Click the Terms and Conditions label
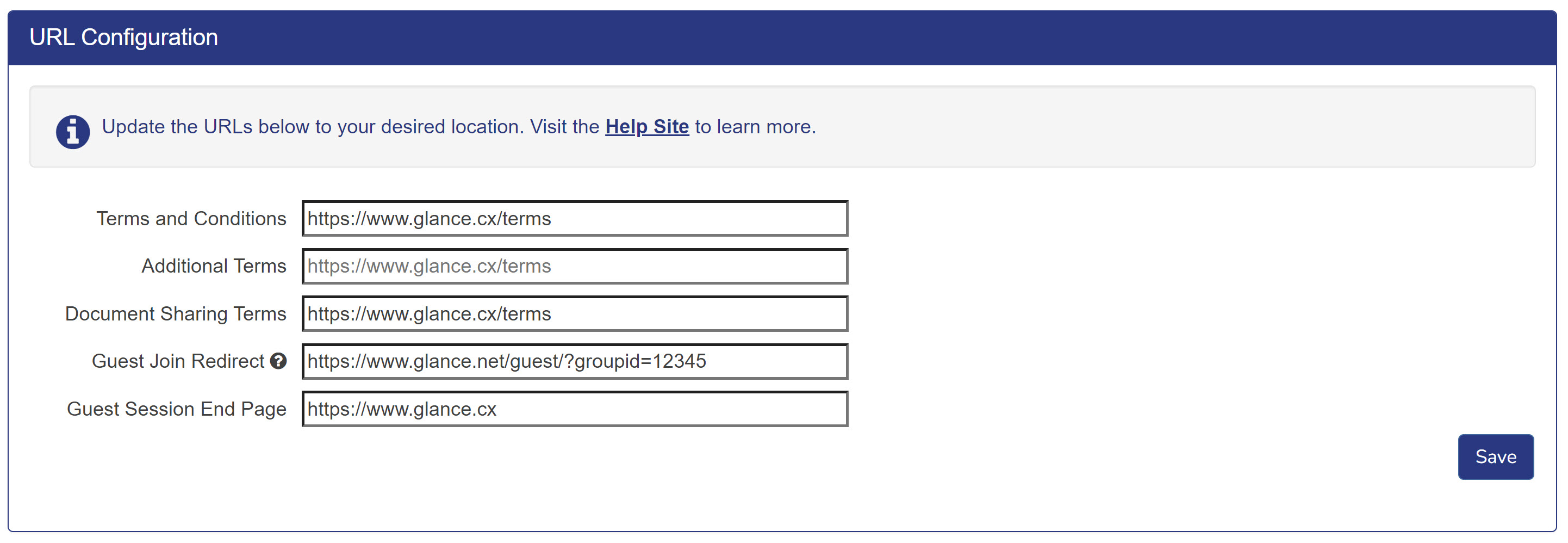The height and width of the screenshot is (543, 1568). click(191, 219)
